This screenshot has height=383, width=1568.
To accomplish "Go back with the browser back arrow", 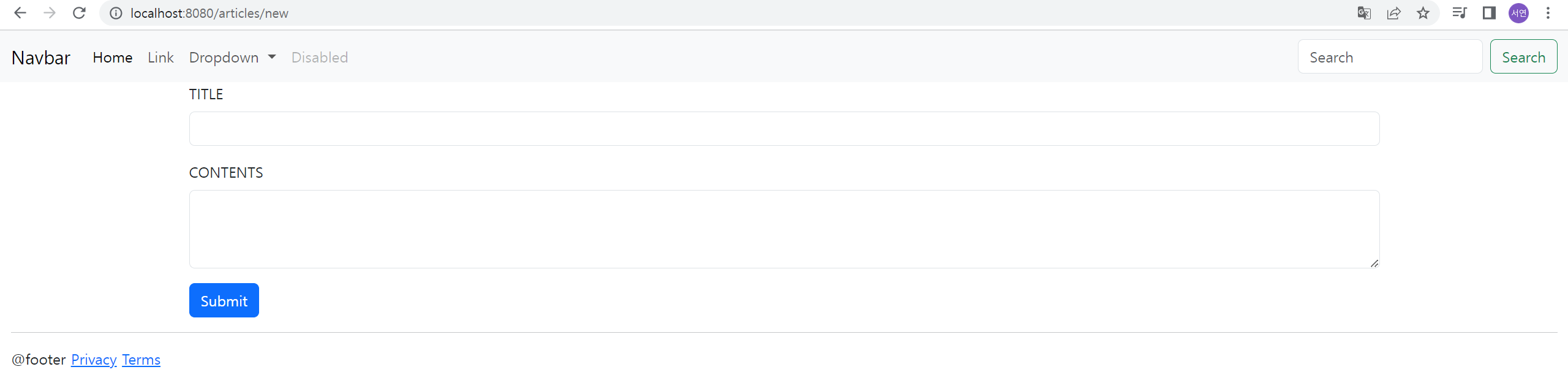I will click(x=20, y=13).
